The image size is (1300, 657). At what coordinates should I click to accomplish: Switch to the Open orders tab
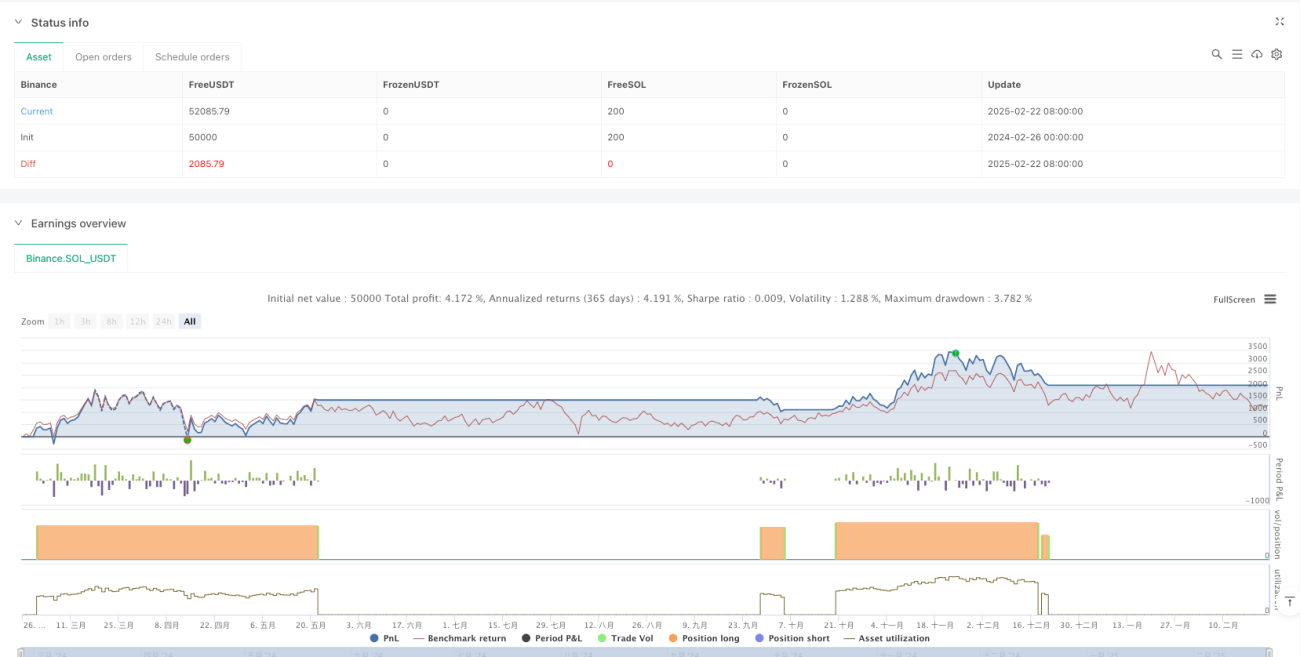coord(103,57)
